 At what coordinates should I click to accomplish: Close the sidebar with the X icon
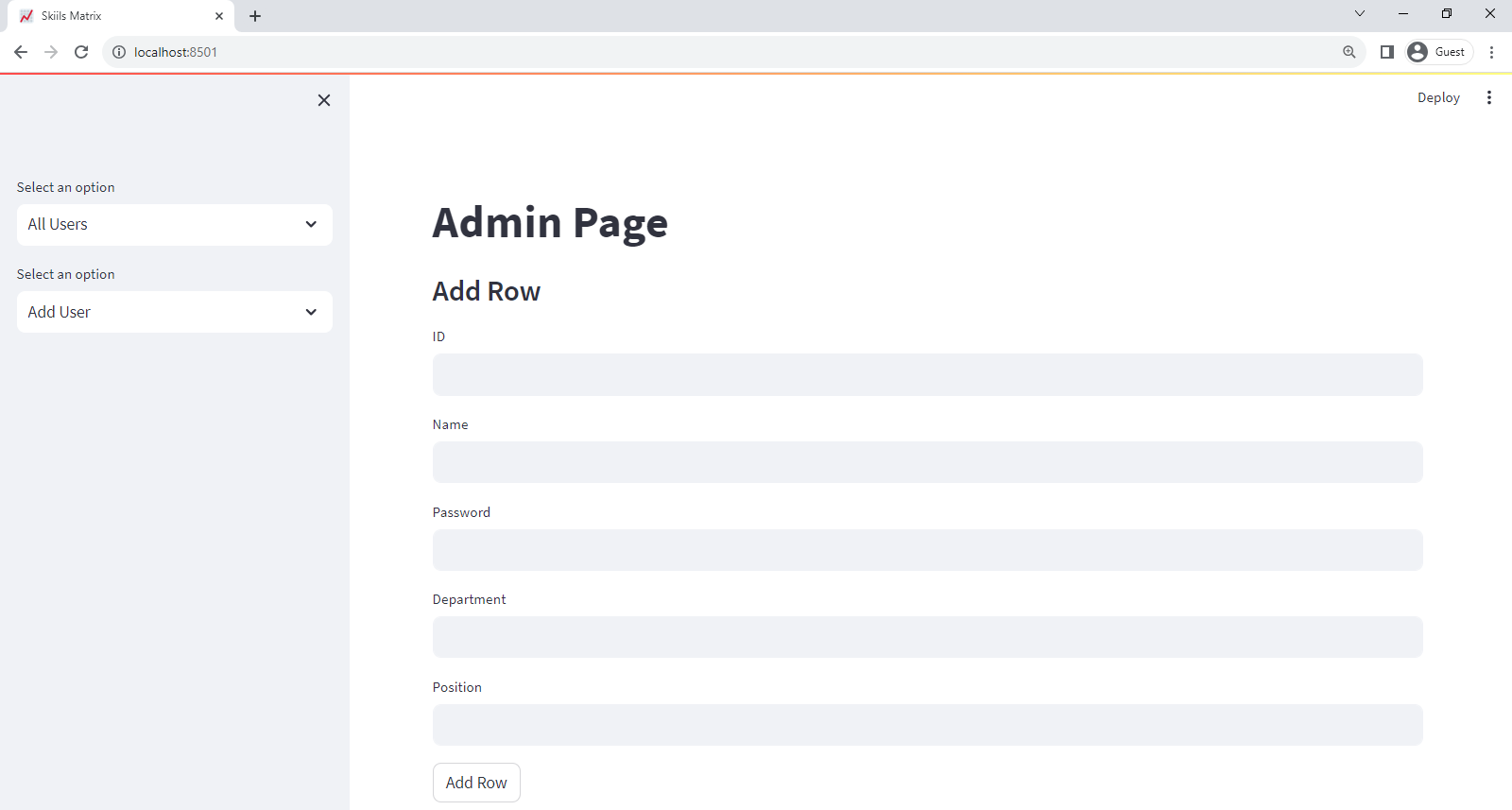[324, 100]
